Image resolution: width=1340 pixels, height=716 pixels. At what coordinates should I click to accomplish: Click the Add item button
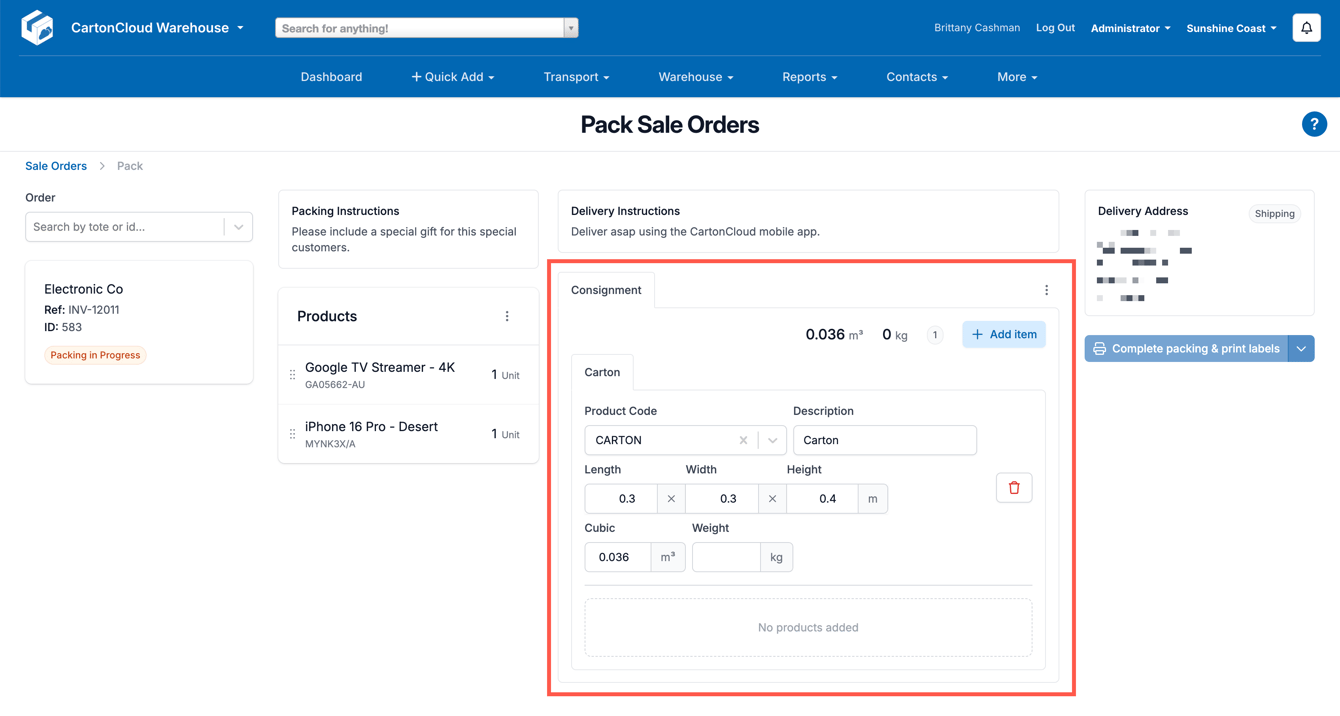(x=1004, y=335)
